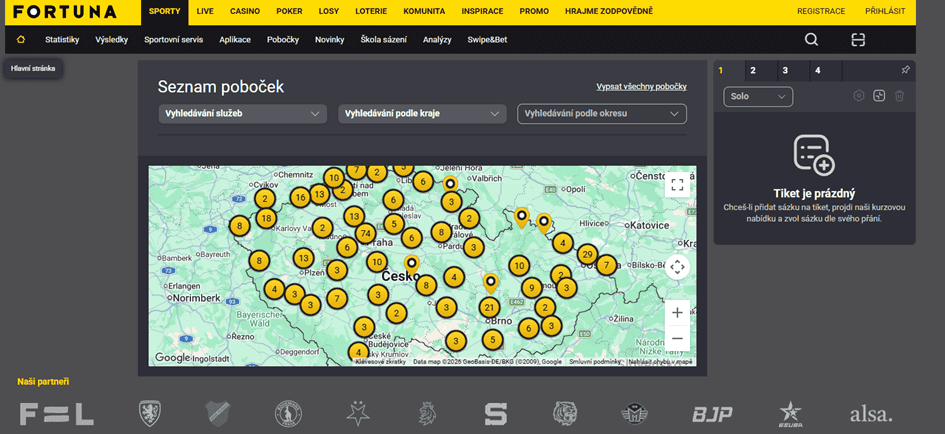Open Pobočky in sub-navigation
Screen dimensions: 945x434
coord(283,40)
